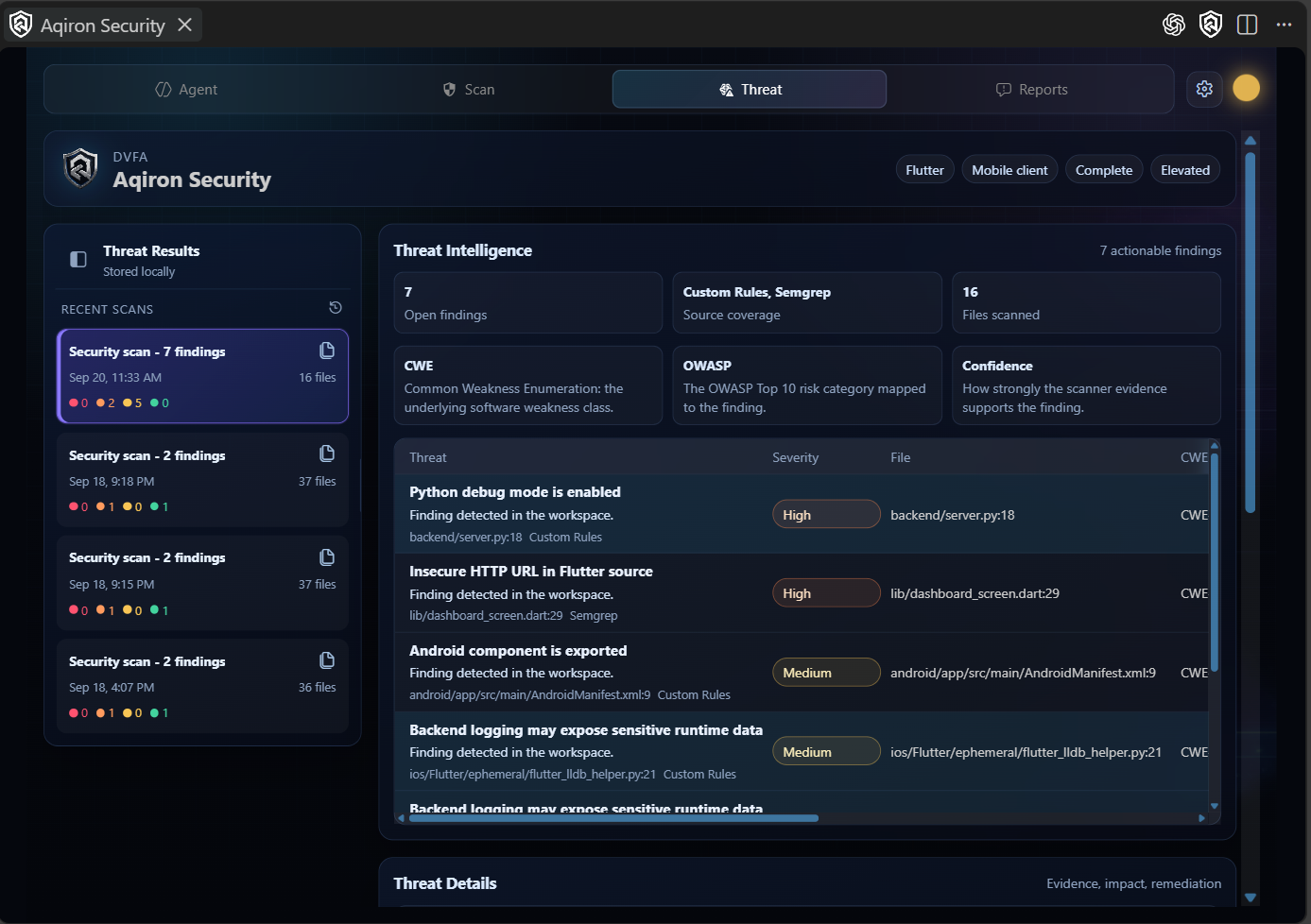
Task: Toggle split editor layout icon
Action: (1248, 25)
